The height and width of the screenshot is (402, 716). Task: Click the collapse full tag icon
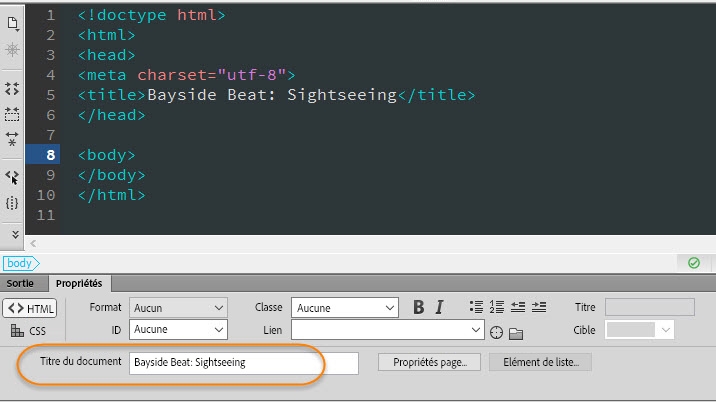pyautogui.click(x=12, y=89)
